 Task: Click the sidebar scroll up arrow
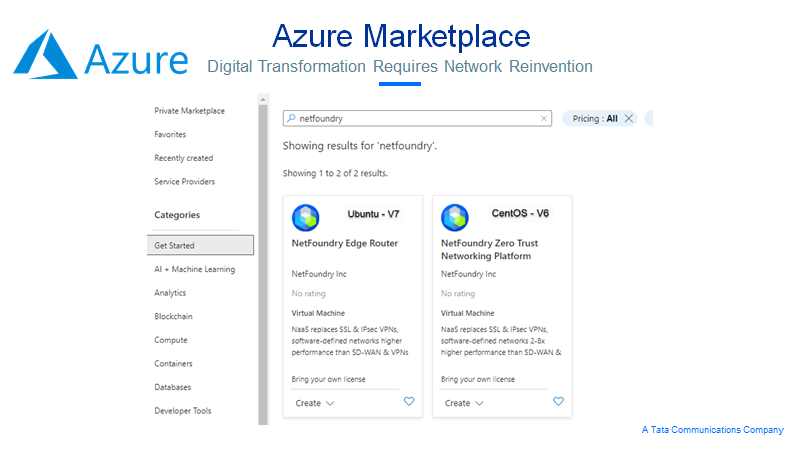263,99
